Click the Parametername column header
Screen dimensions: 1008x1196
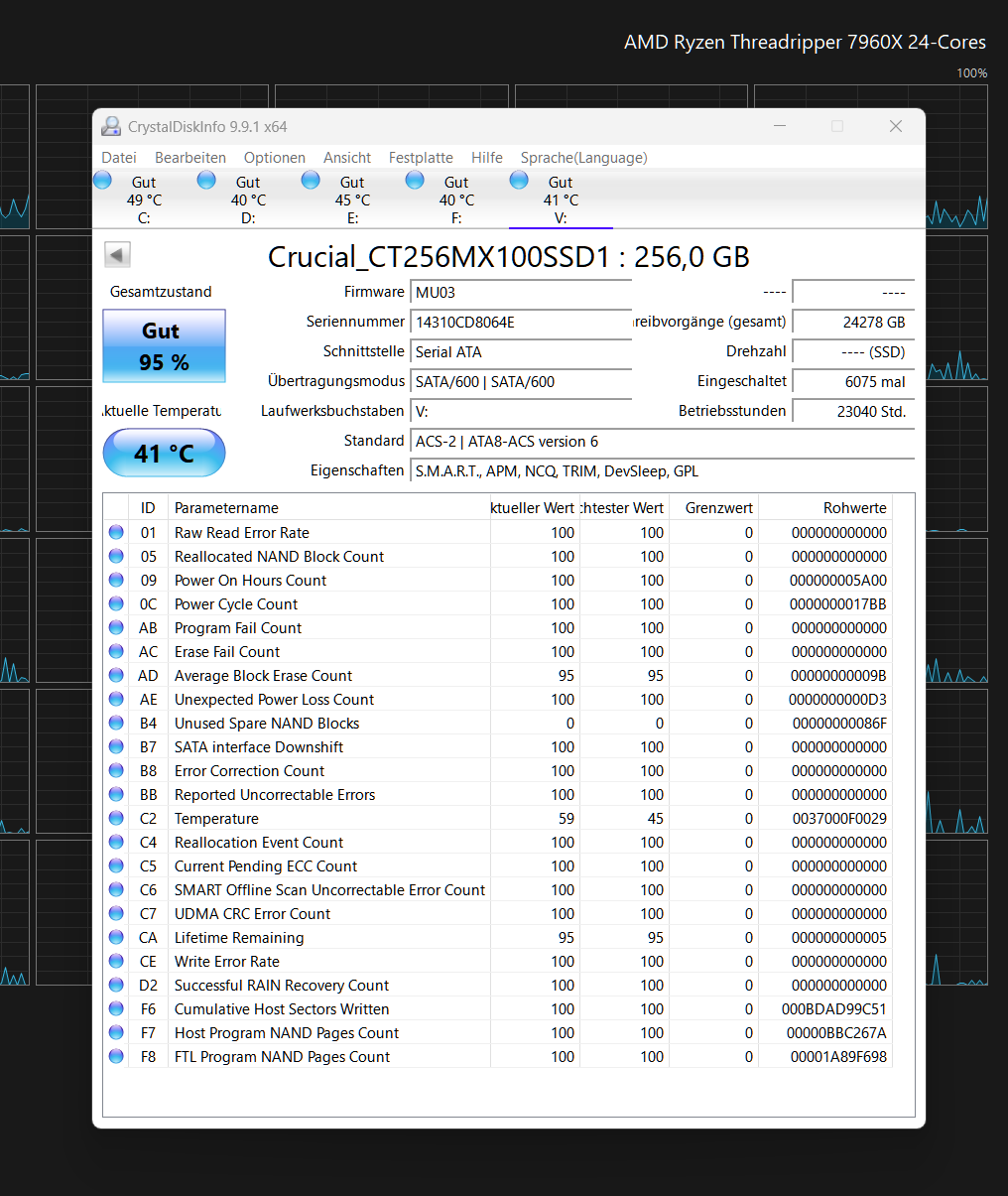click(x=329, y=508)
